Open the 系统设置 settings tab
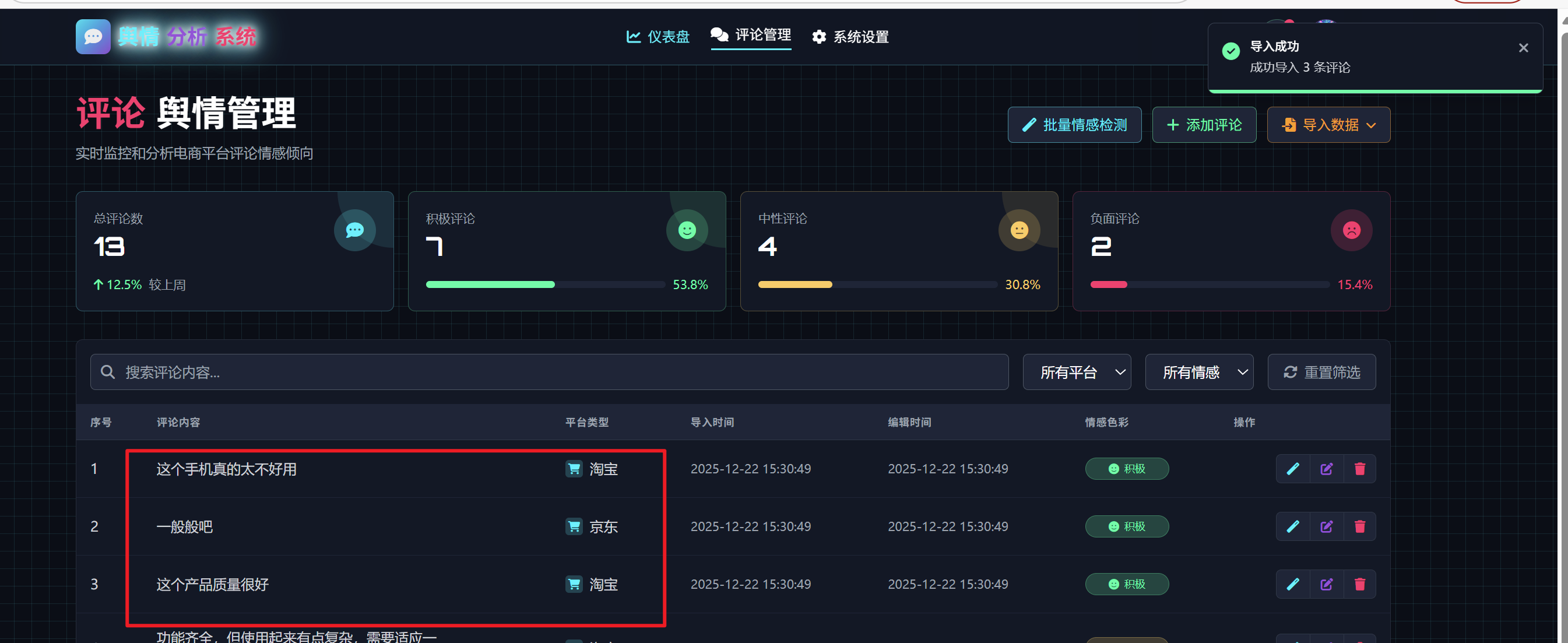This screenshot has width=1568, height=643. click(x=850, y=37)
